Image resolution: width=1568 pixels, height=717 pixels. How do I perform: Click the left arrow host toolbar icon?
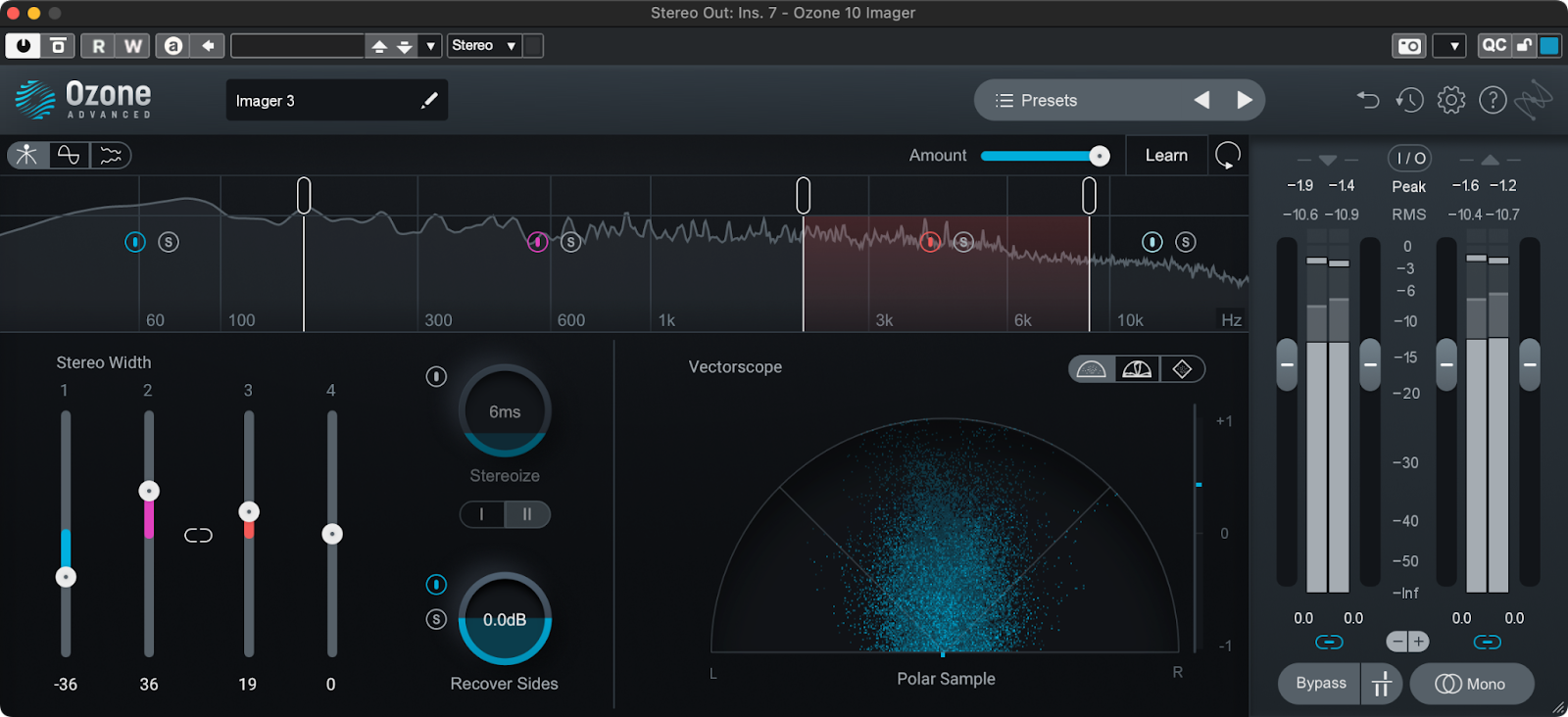208,45
